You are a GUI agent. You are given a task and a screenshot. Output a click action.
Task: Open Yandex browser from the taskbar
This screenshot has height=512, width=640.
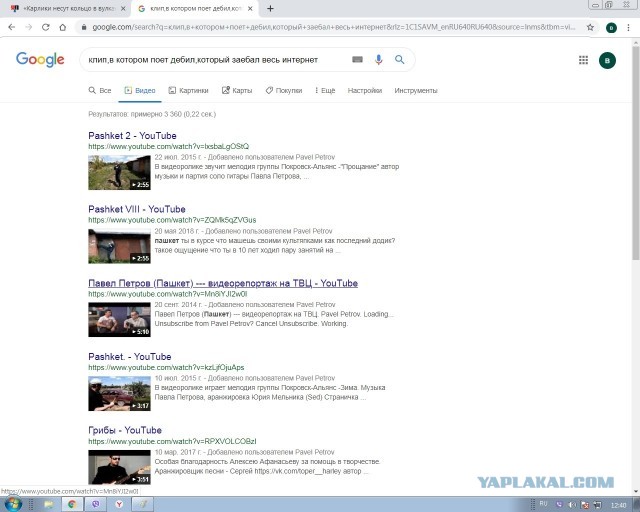119,505
